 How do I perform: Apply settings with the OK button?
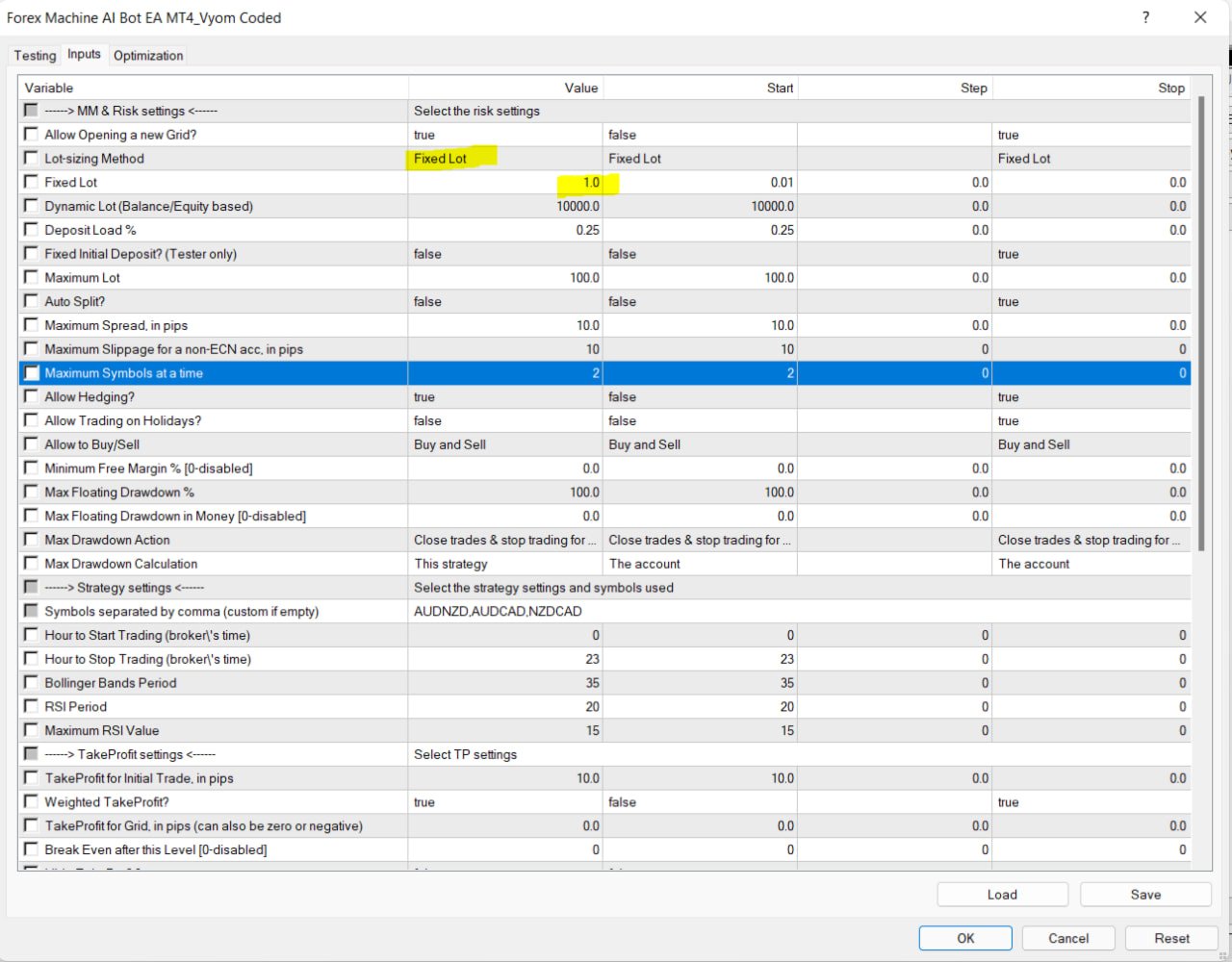(x=964, y=938)
